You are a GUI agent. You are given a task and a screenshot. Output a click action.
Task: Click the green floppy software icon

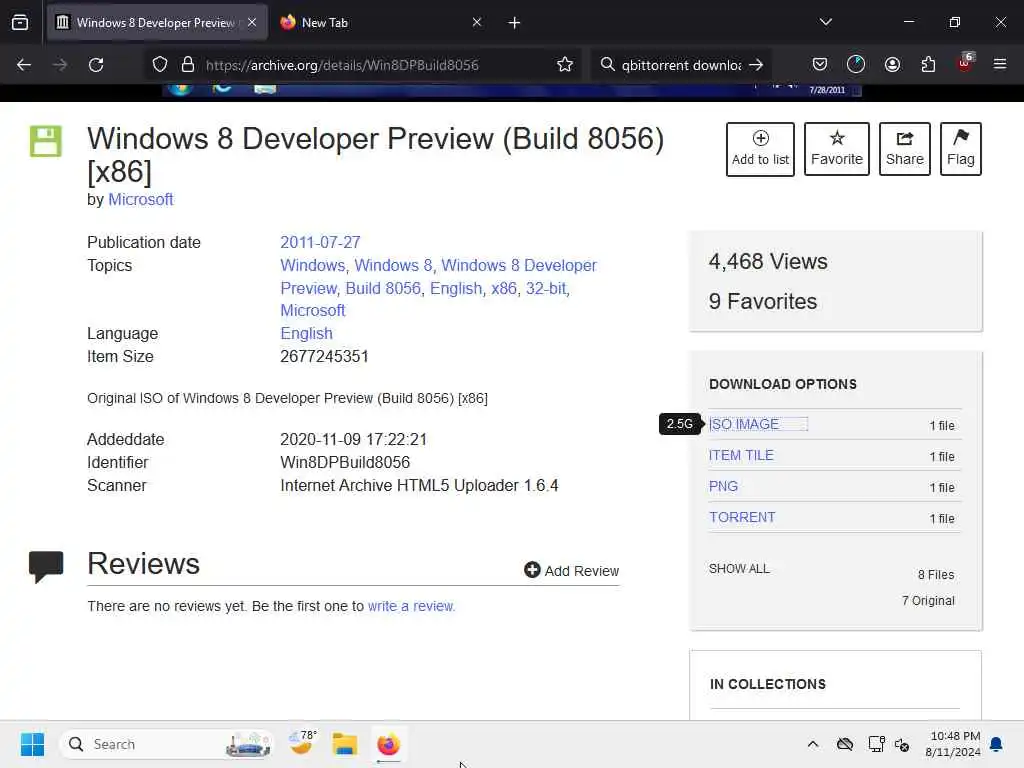46,141
